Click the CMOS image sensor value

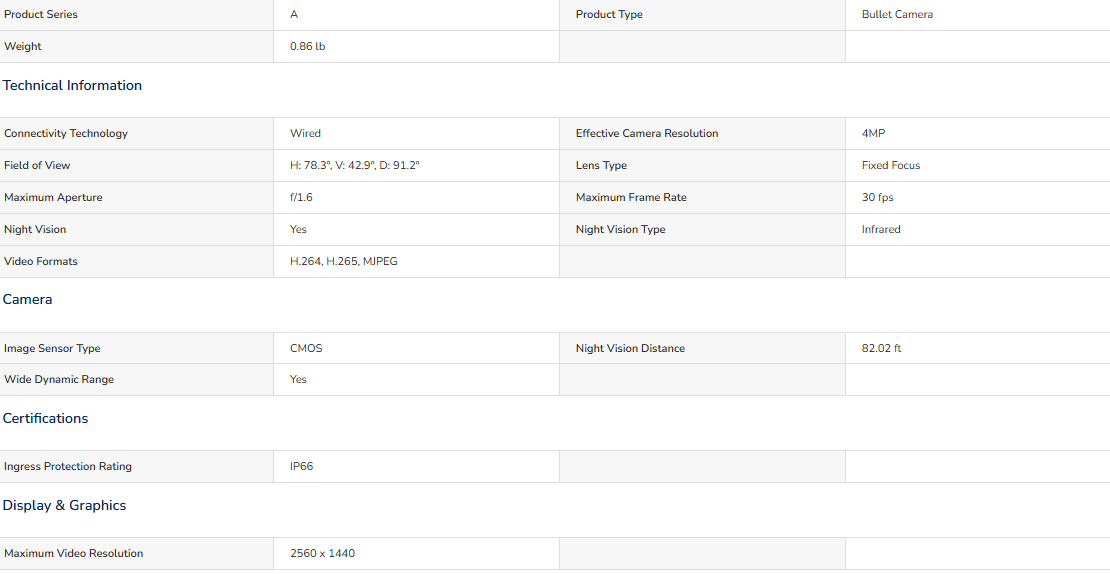[x=306, y=348]
